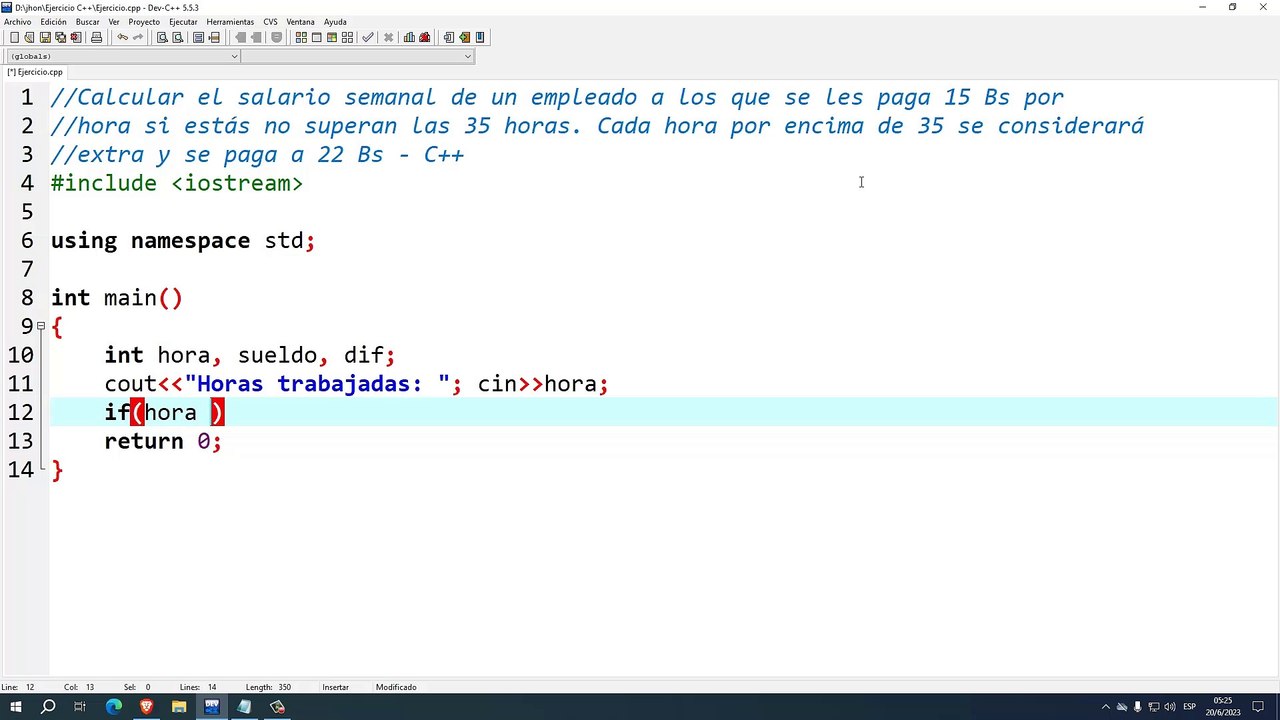Open the Archivo menu
Viewport: 1280px width, 720px height.
tap(17, 22)
